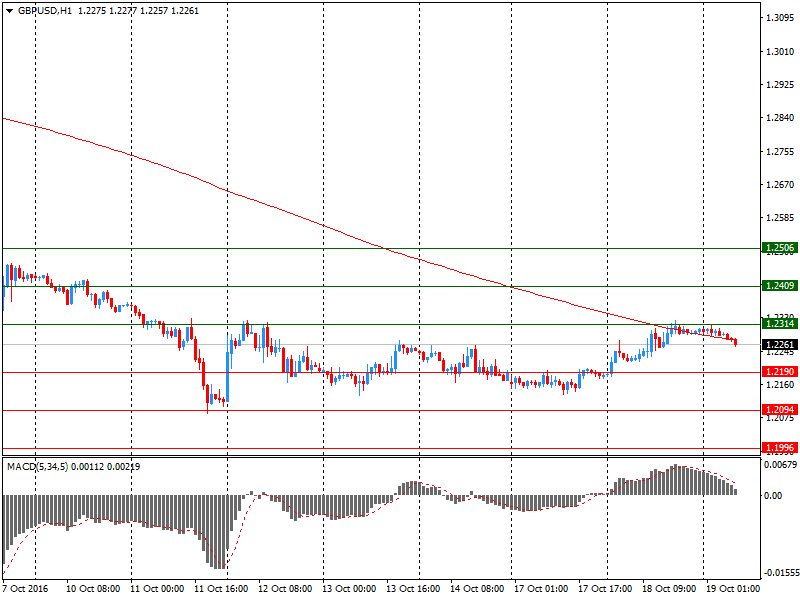This screenshot has width=800, height=600.
Task: Select the 1.2261 current price label
Action: [780, 345]
